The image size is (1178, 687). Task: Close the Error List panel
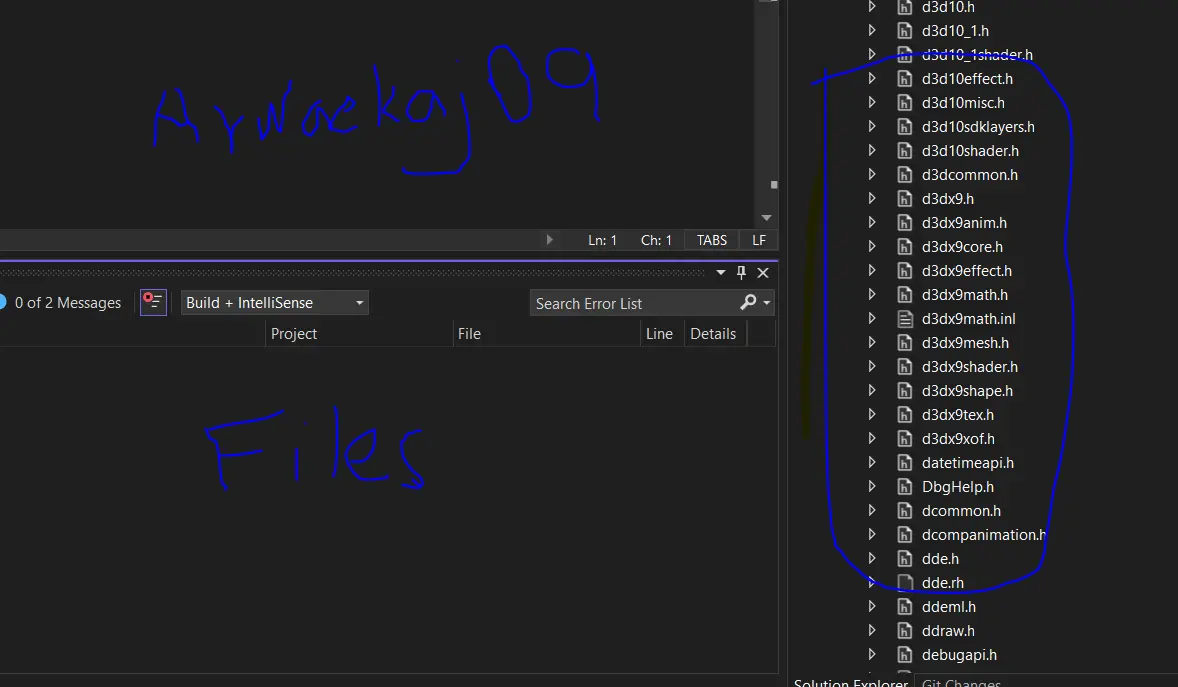(763, 273)
